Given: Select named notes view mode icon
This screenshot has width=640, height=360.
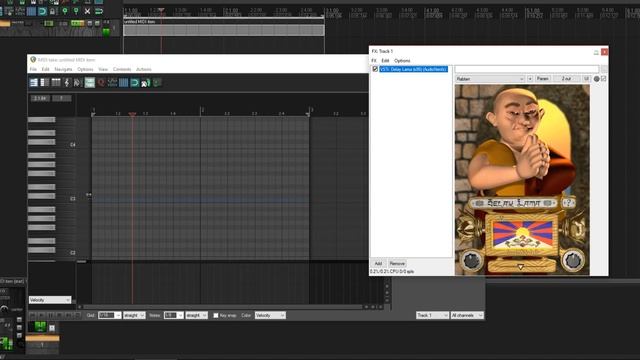Looking at the screenshot, I should tap(45, 83).
